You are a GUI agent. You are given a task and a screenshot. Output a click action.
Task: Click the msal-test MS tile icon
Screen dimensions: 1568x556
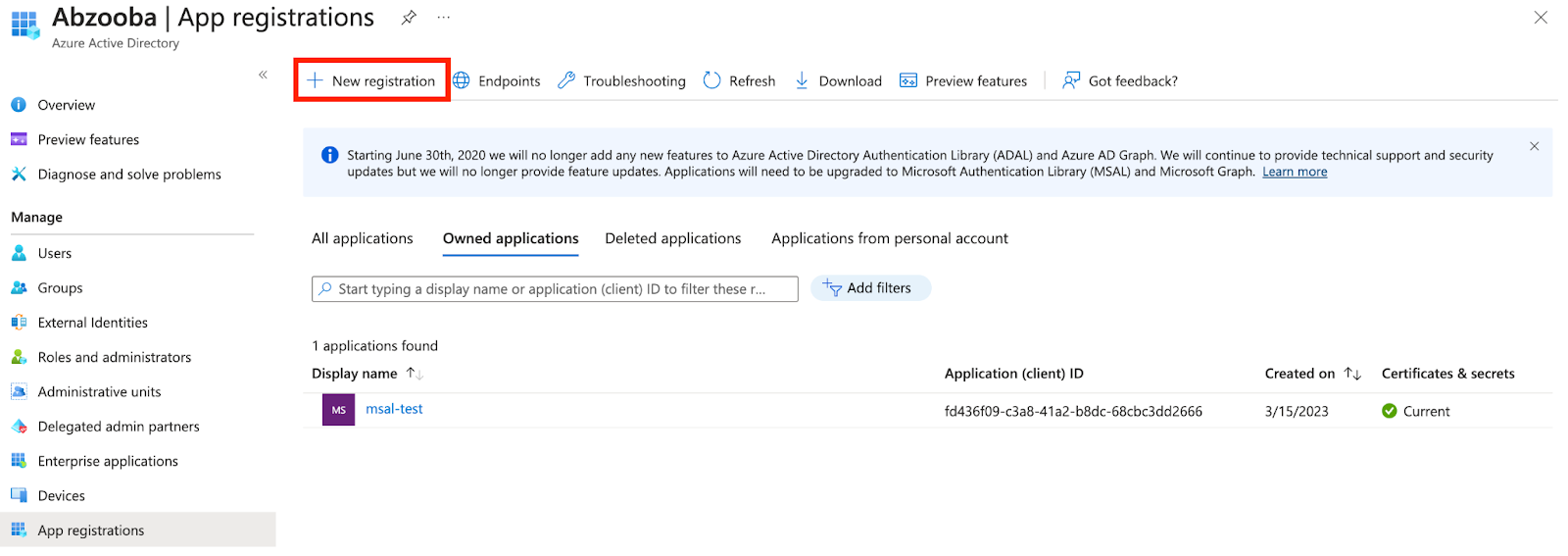(338, 410)
